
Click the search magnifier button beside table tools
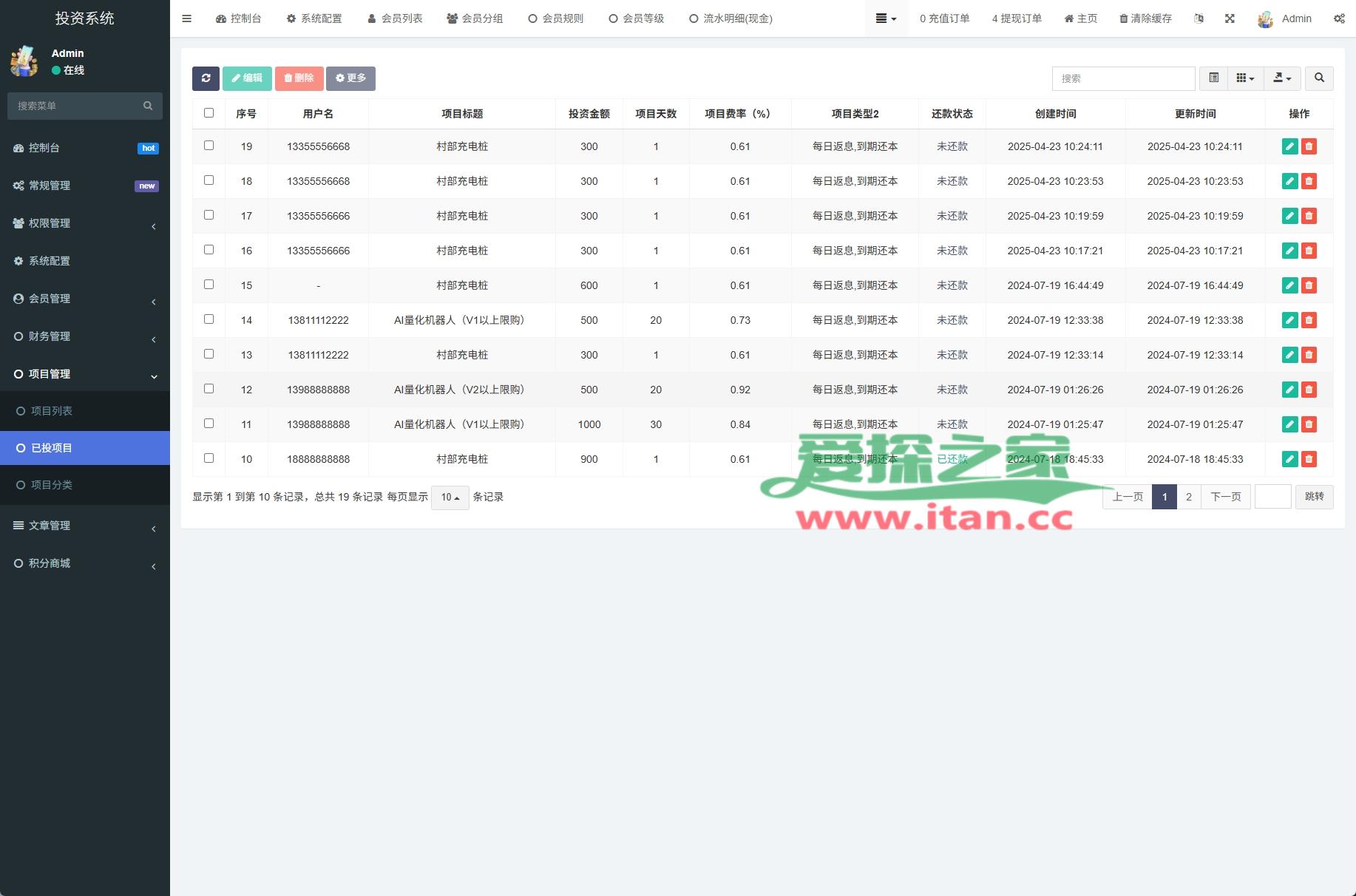(x=1319, y=78)
